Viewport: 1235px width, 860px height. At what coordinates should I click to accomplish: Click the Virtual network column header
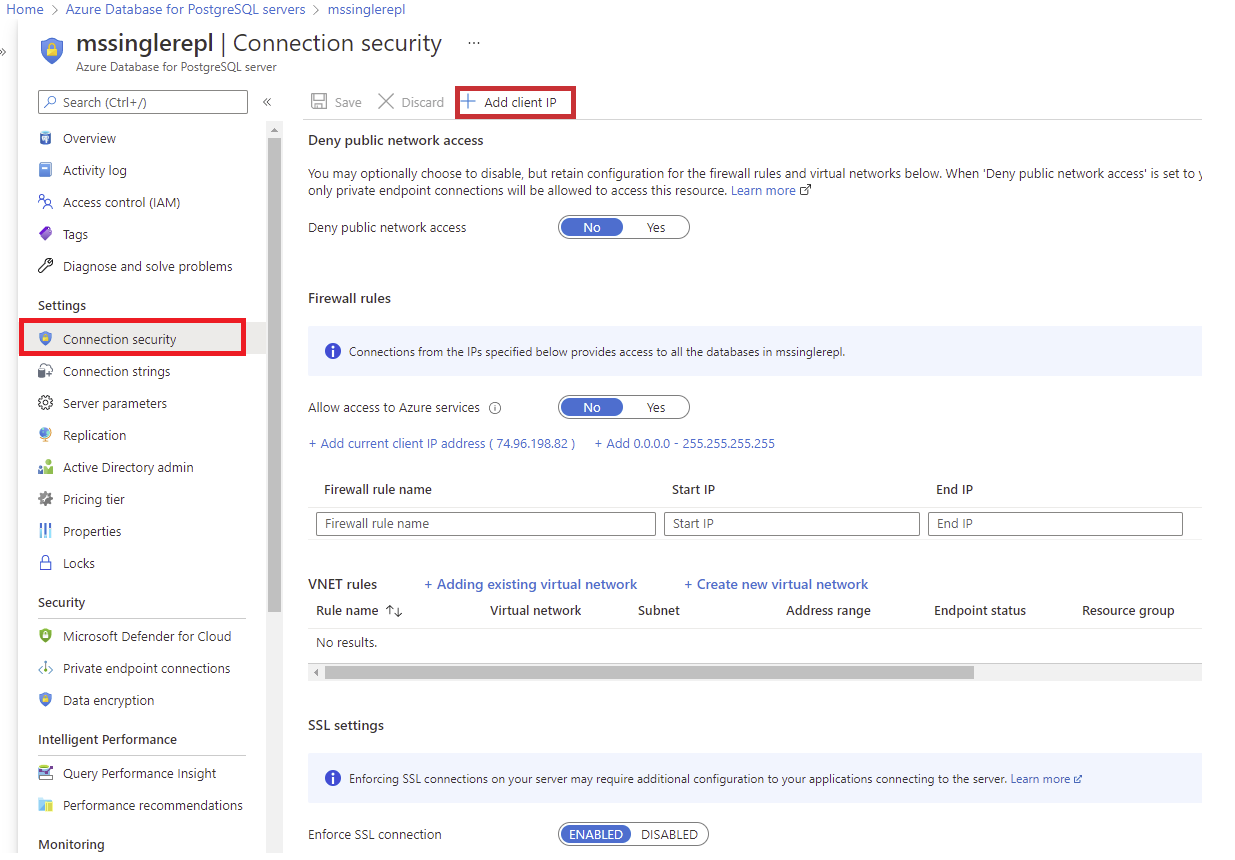click(x=535, y=611)
